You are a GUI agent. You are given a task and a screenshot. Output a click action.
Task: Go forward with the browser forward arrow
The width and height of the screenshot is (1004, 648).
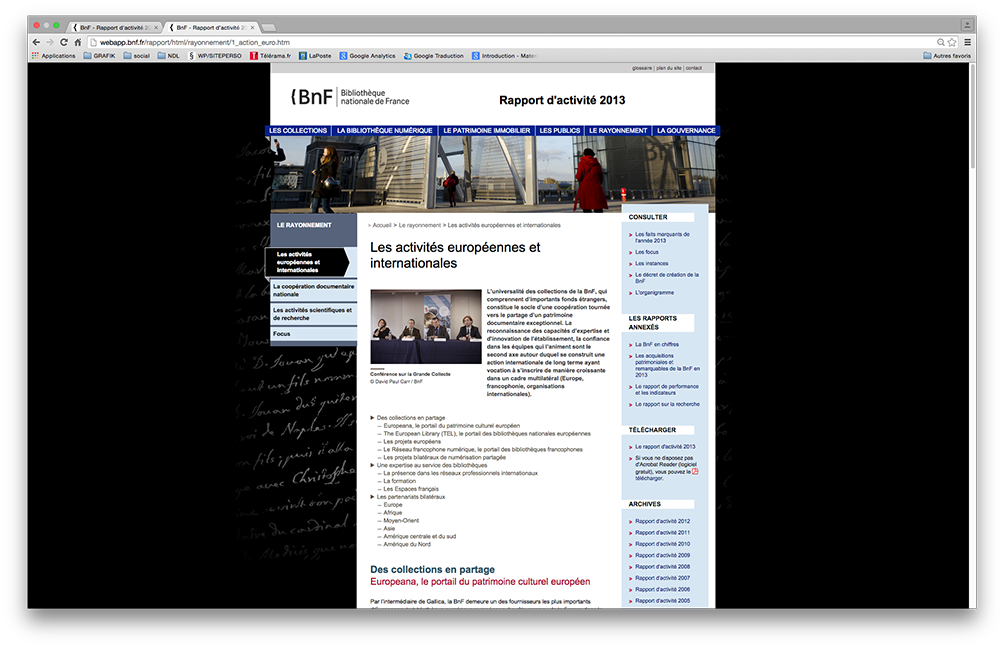click(50, 42)
